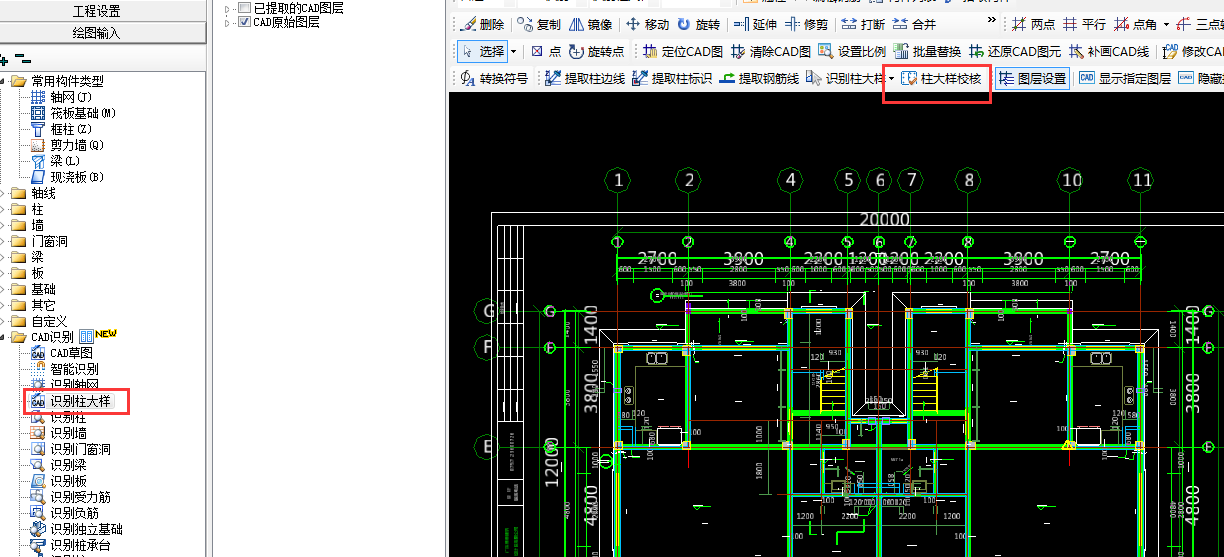Click the 两点 auxiliary axis tool

click(x=1033, y=24)
